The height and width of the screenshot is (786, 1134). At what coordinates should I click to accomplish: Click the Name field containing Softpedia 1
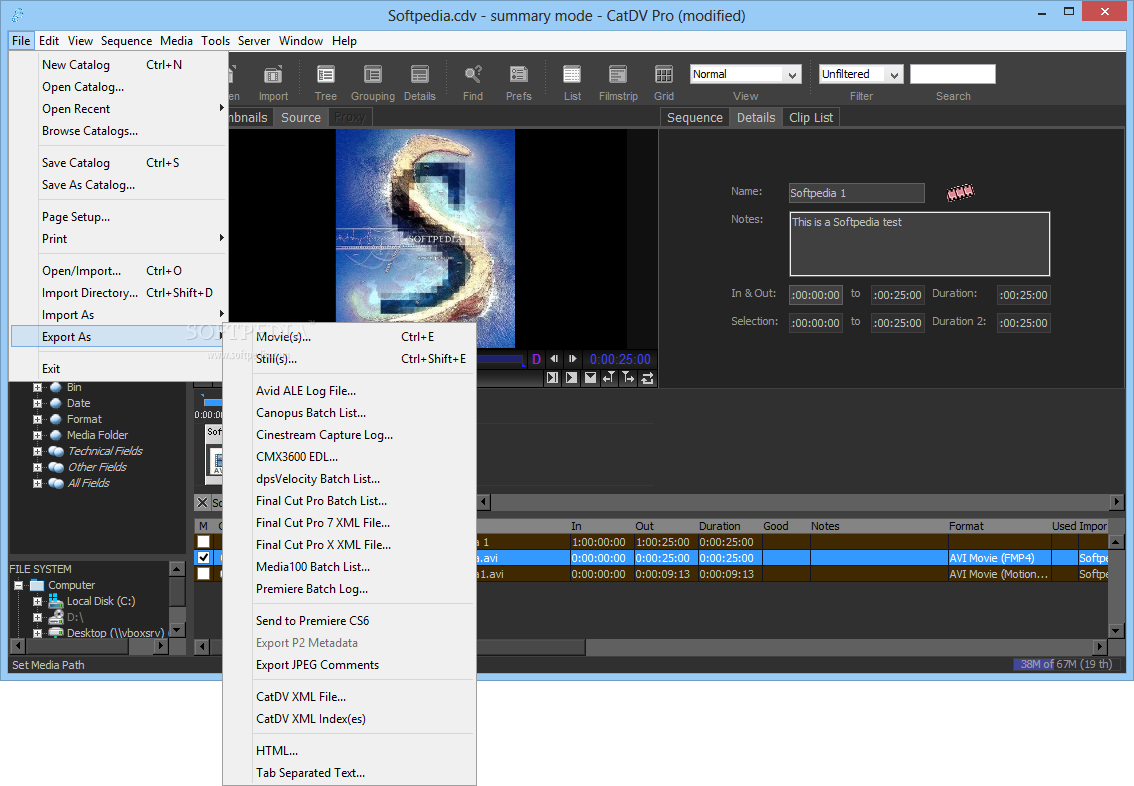point(856,193)
